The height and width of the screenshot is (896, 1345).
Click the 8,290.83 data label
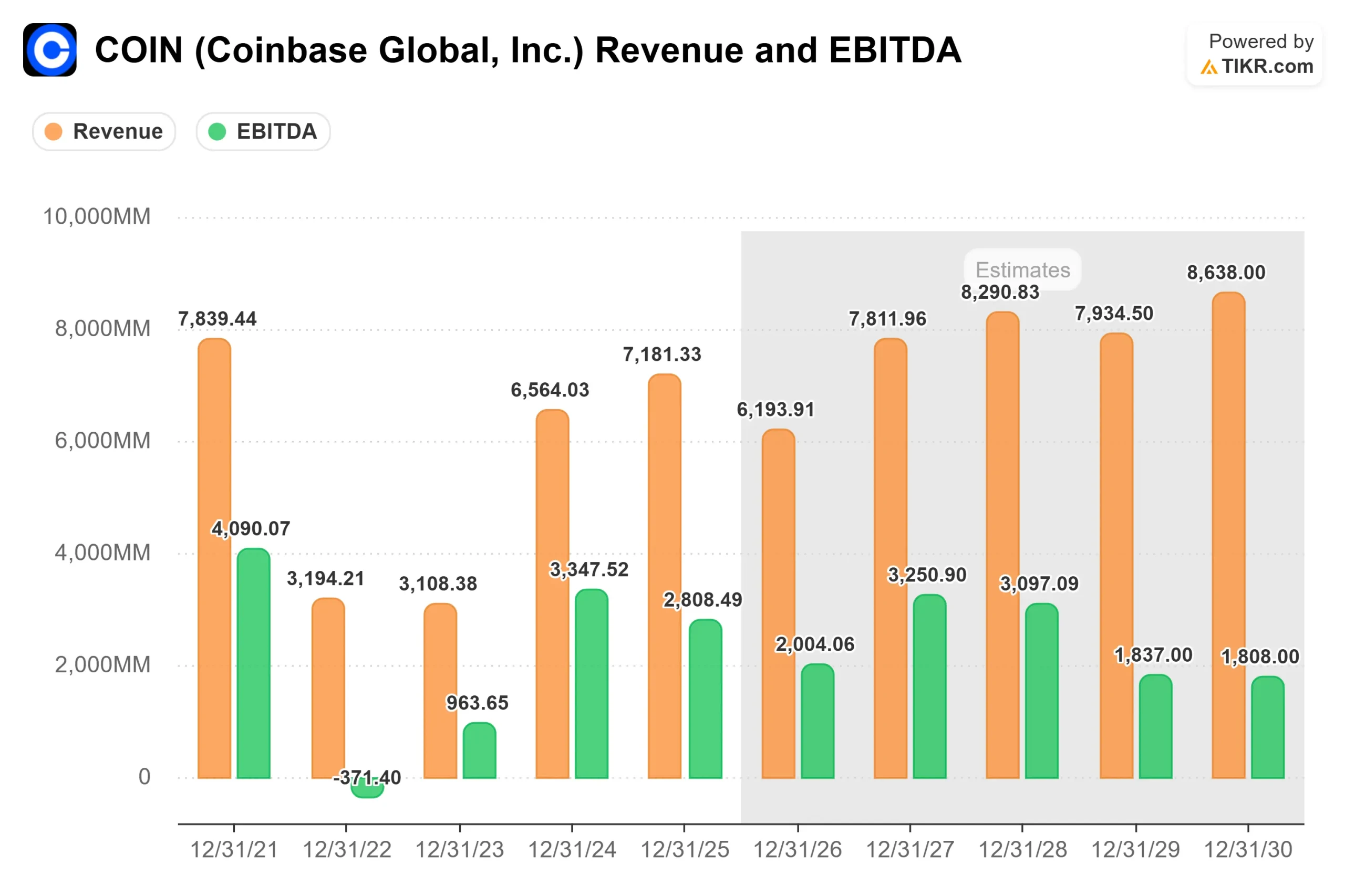[x=999, y=292]
